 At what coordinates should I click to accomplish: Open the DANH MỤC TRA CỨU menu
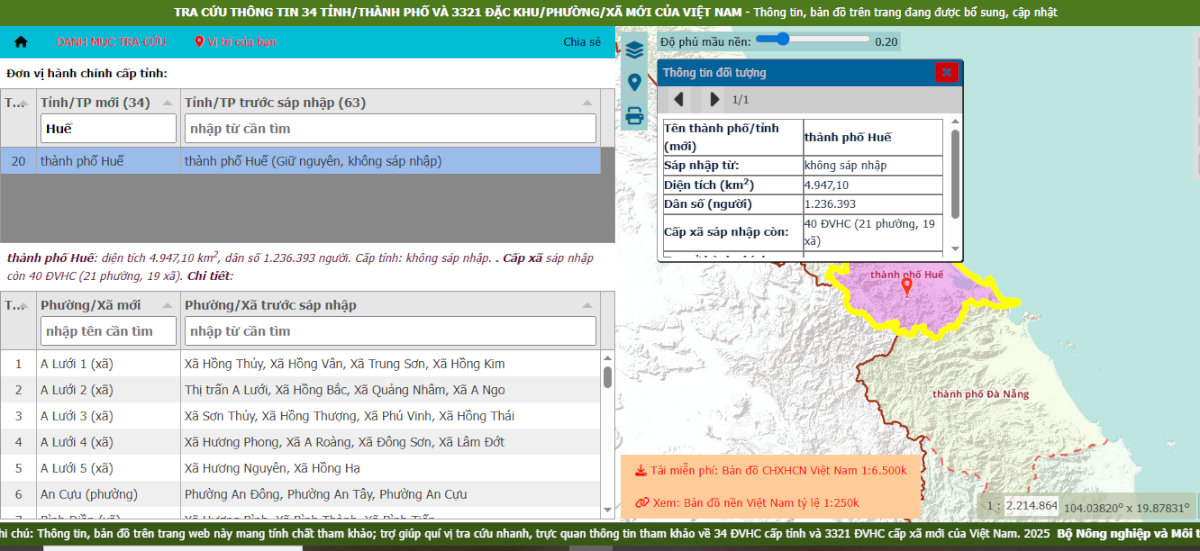[111, 42]
